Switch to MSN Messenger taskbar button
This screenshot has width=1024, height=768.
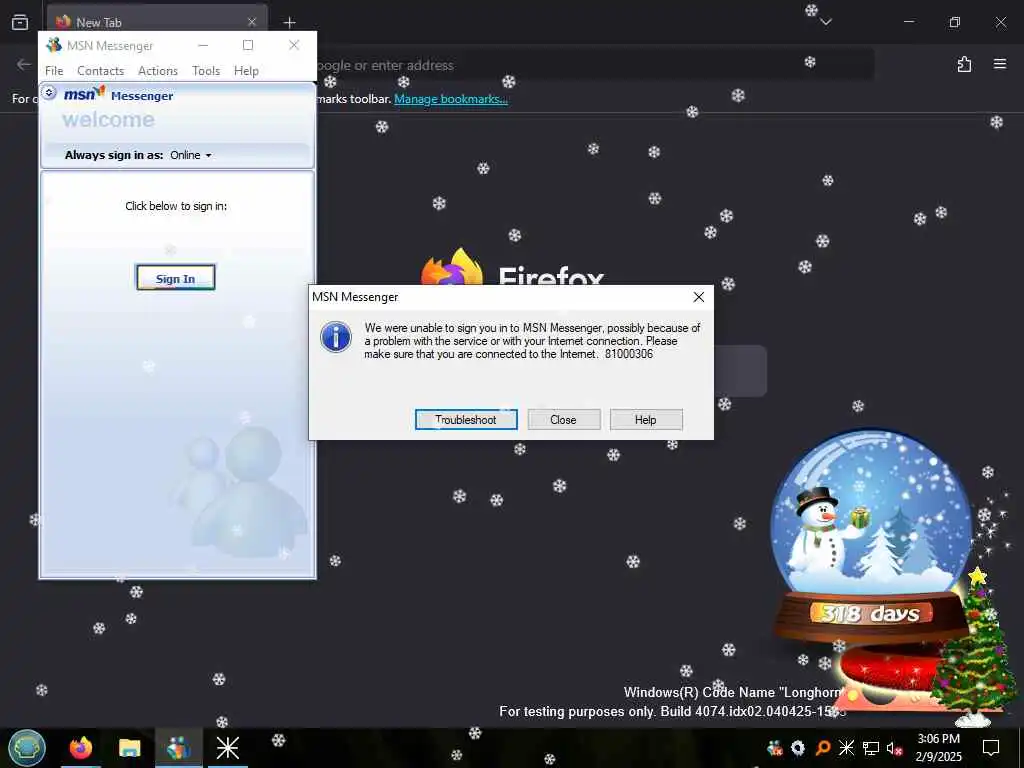coord(178,748)
